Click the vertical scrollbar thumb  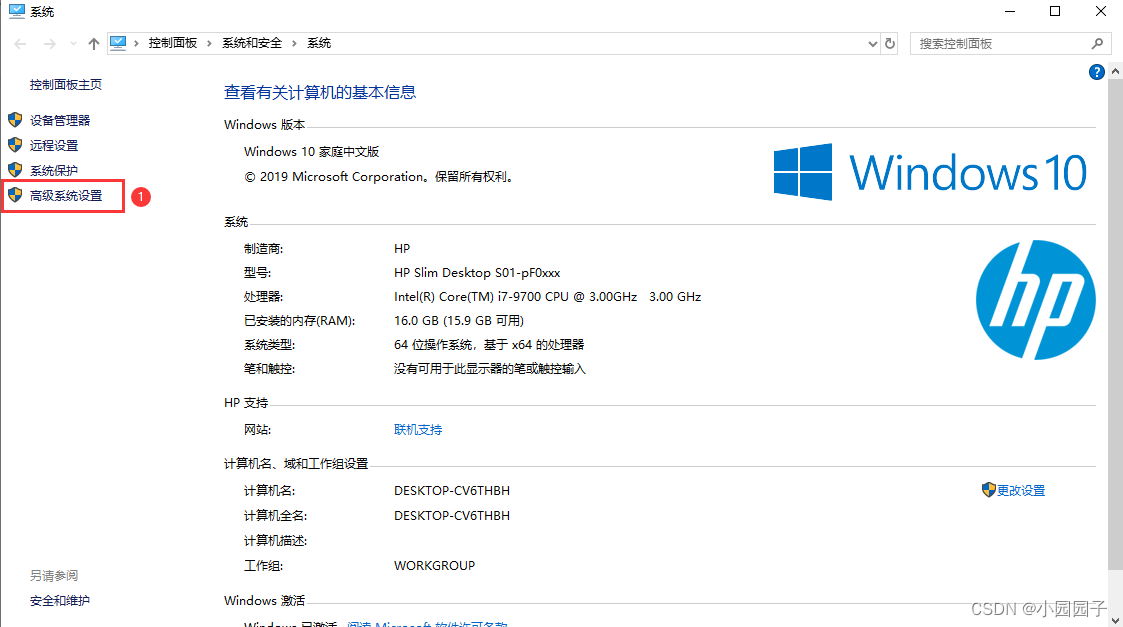[1115, 324]
